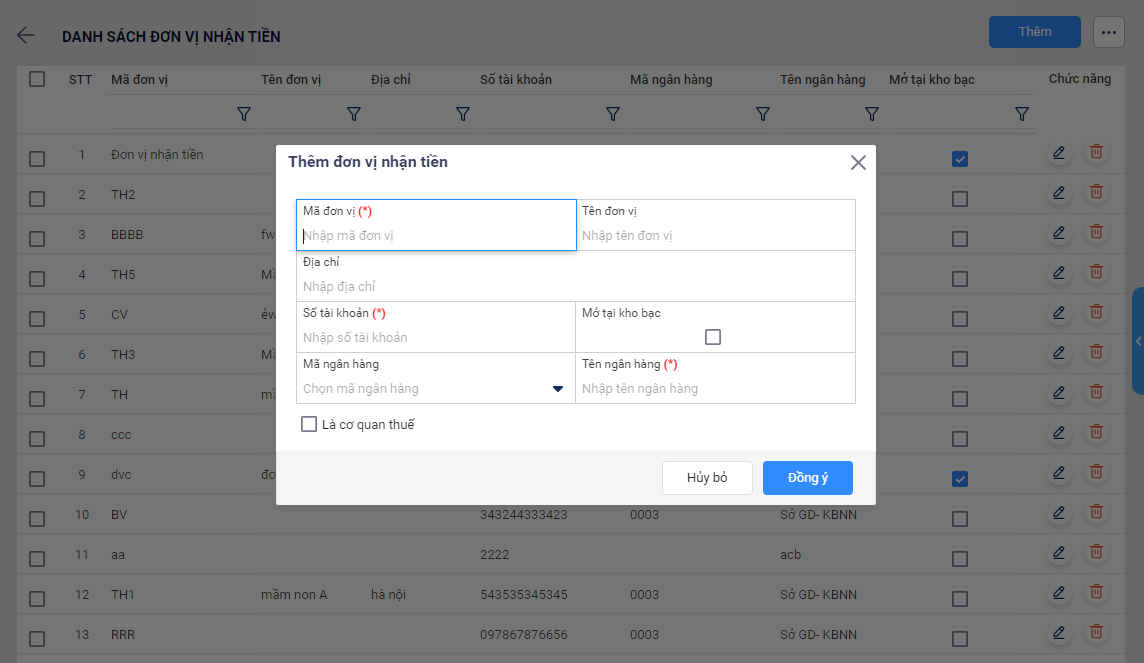This screenshot has width=1144, height=663.
Task: Edit the ccc row
Action: click(x=1059, y=433)
